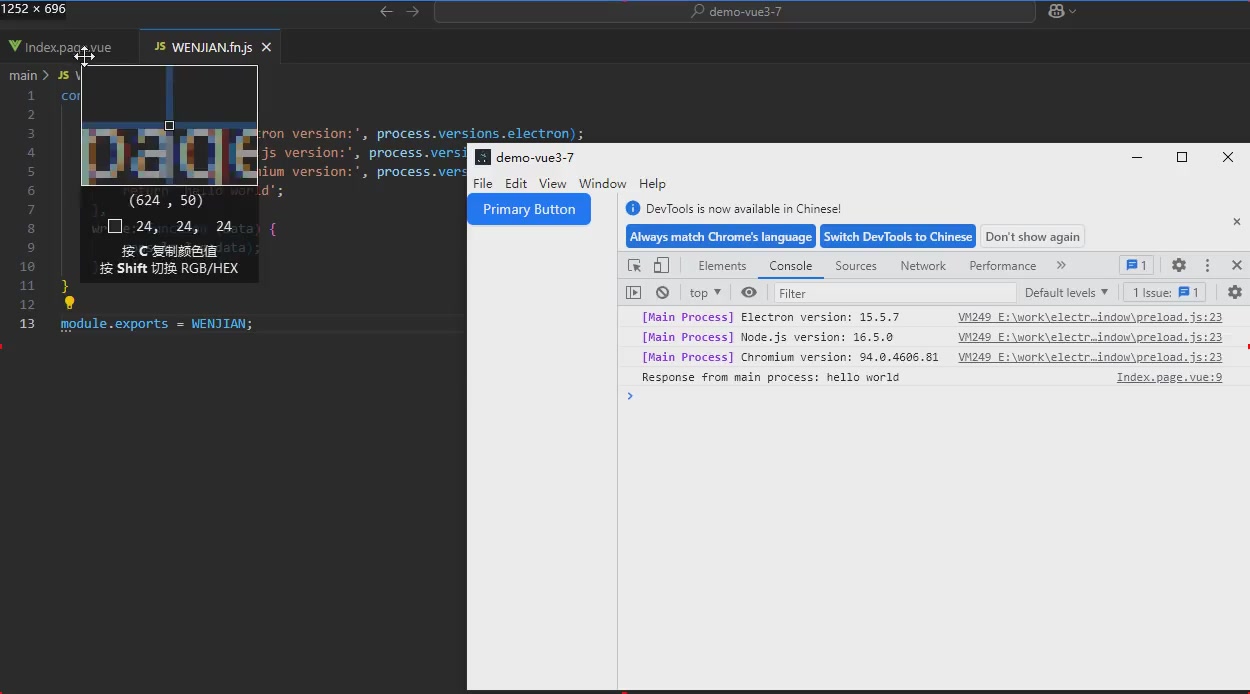Click the Primary Button
Image resolution: width=1250 pixels, height=694 pixels.
pos(529,210)
